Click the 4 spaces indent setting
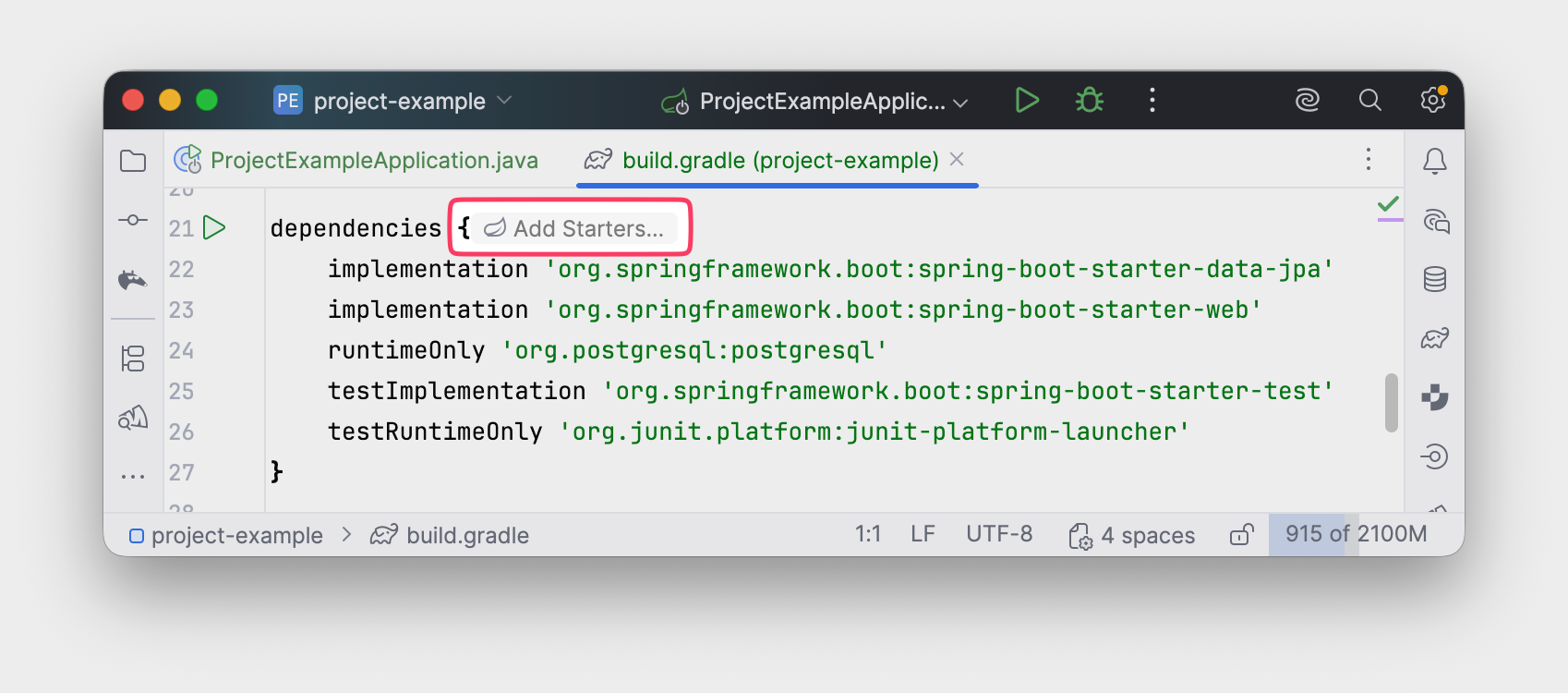Screen dimensions: 1568x693 (1132, 536)
